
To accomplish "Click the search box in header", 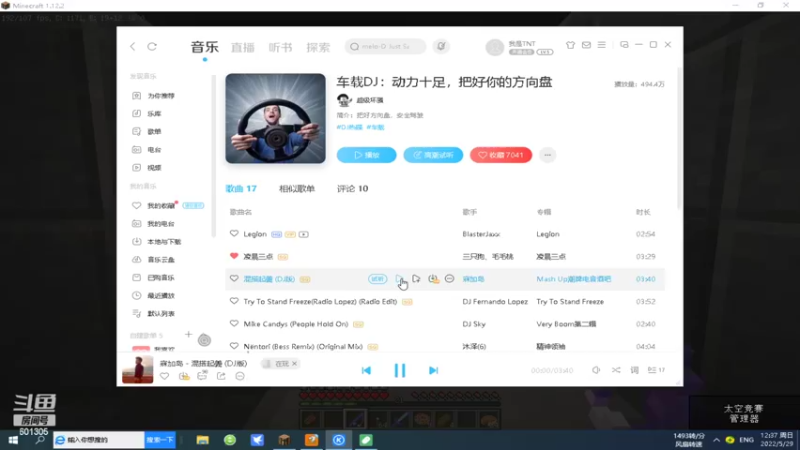I will click(385, 46).
